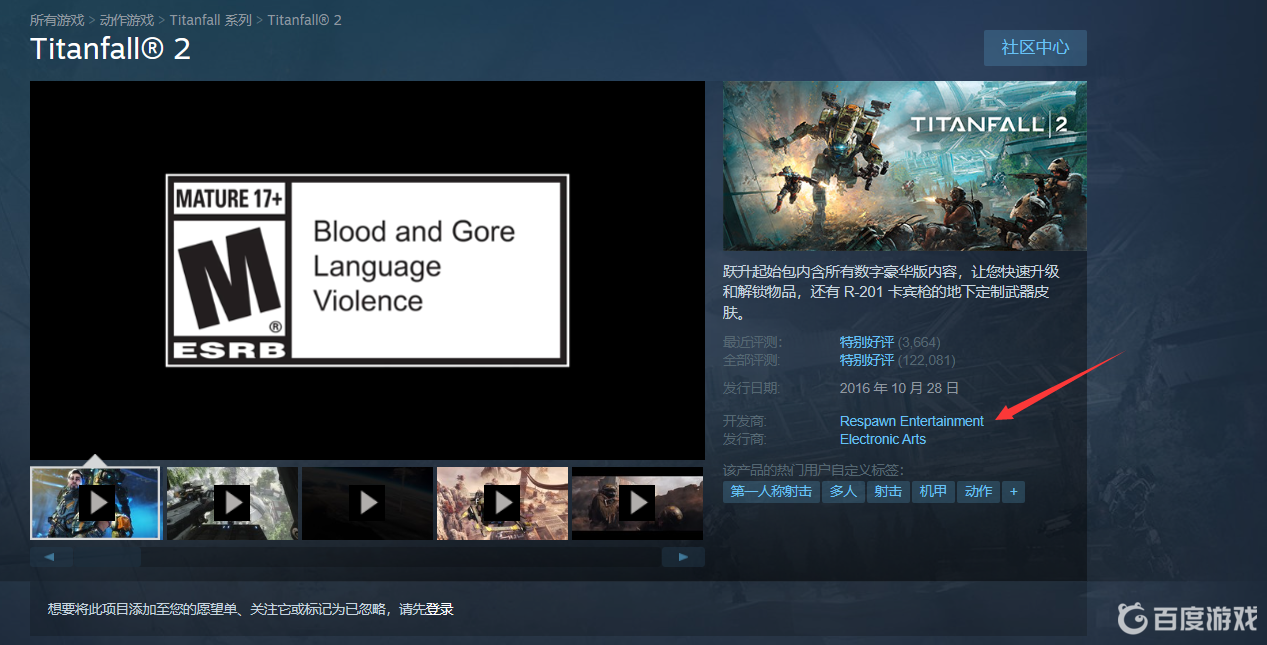Open Titanfall 系列 breadcrumb link
Screen dimensions: 1267x645
pos(210,20)
